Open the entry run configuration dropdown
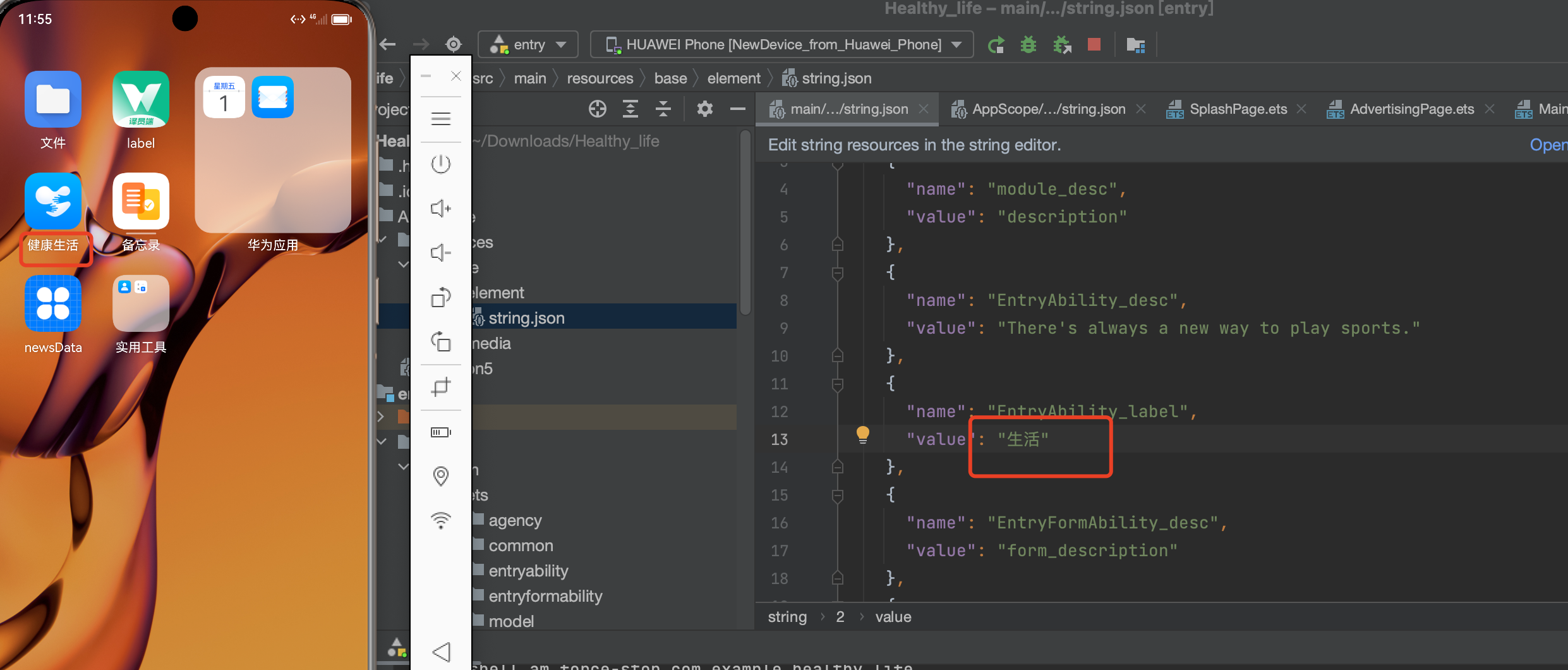Screen dimensions: 1568x670 528,44
